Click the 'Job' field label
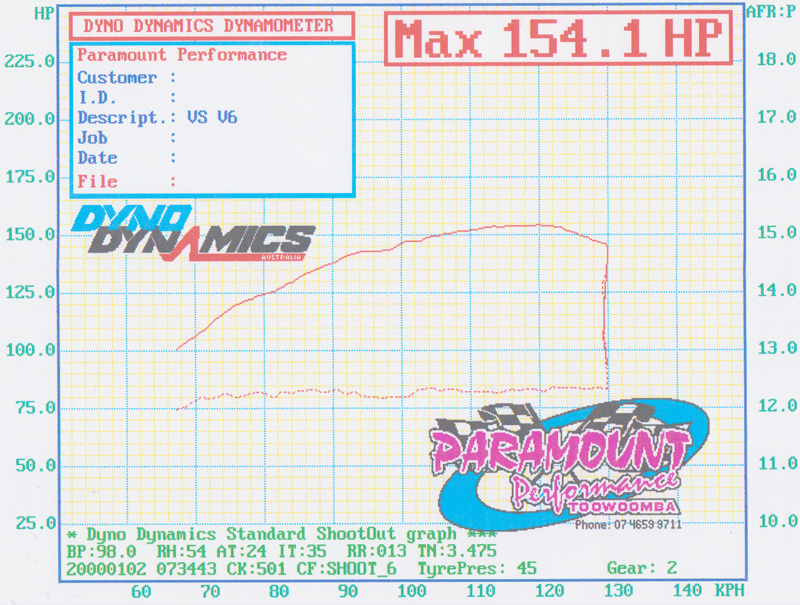 pos(92,138)
